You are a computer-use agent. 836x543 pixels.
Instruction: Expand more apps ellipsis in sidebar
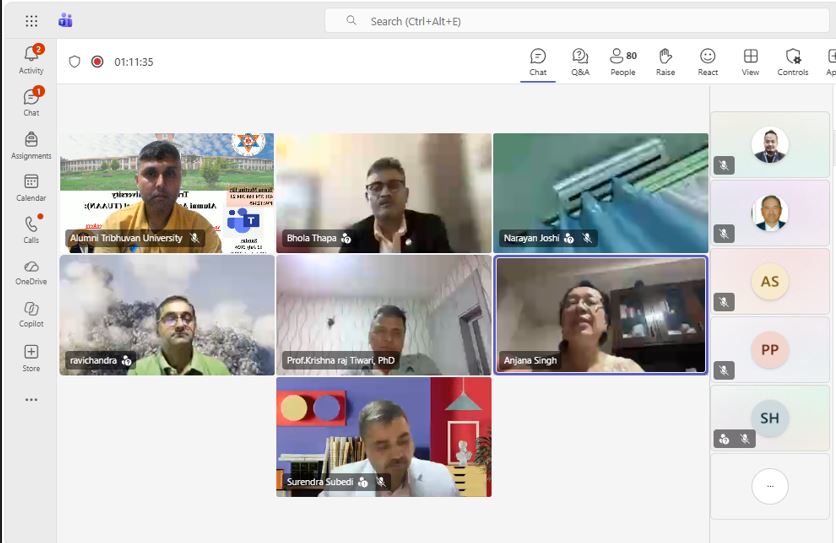tap(31, 400)
